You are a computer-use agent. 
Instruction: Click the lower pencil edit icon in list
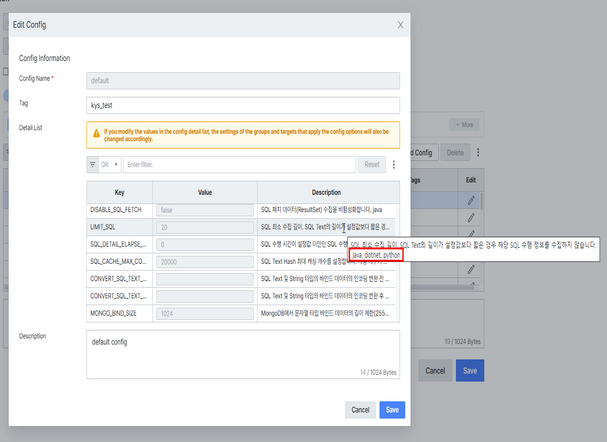pyautogui.click(x=471, y=269)
